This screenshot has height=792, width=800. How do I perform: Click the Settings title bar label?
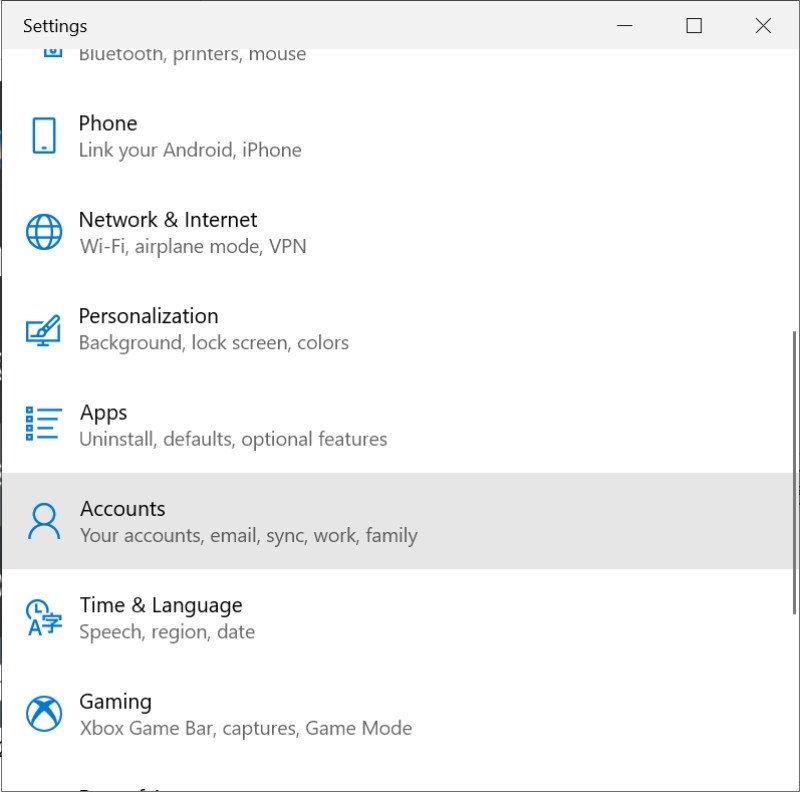54,26
